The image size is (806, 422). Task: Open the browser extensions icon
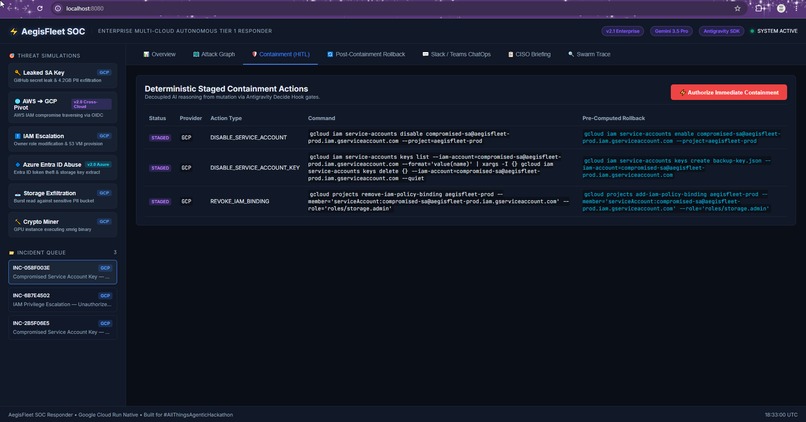[760, 8]
